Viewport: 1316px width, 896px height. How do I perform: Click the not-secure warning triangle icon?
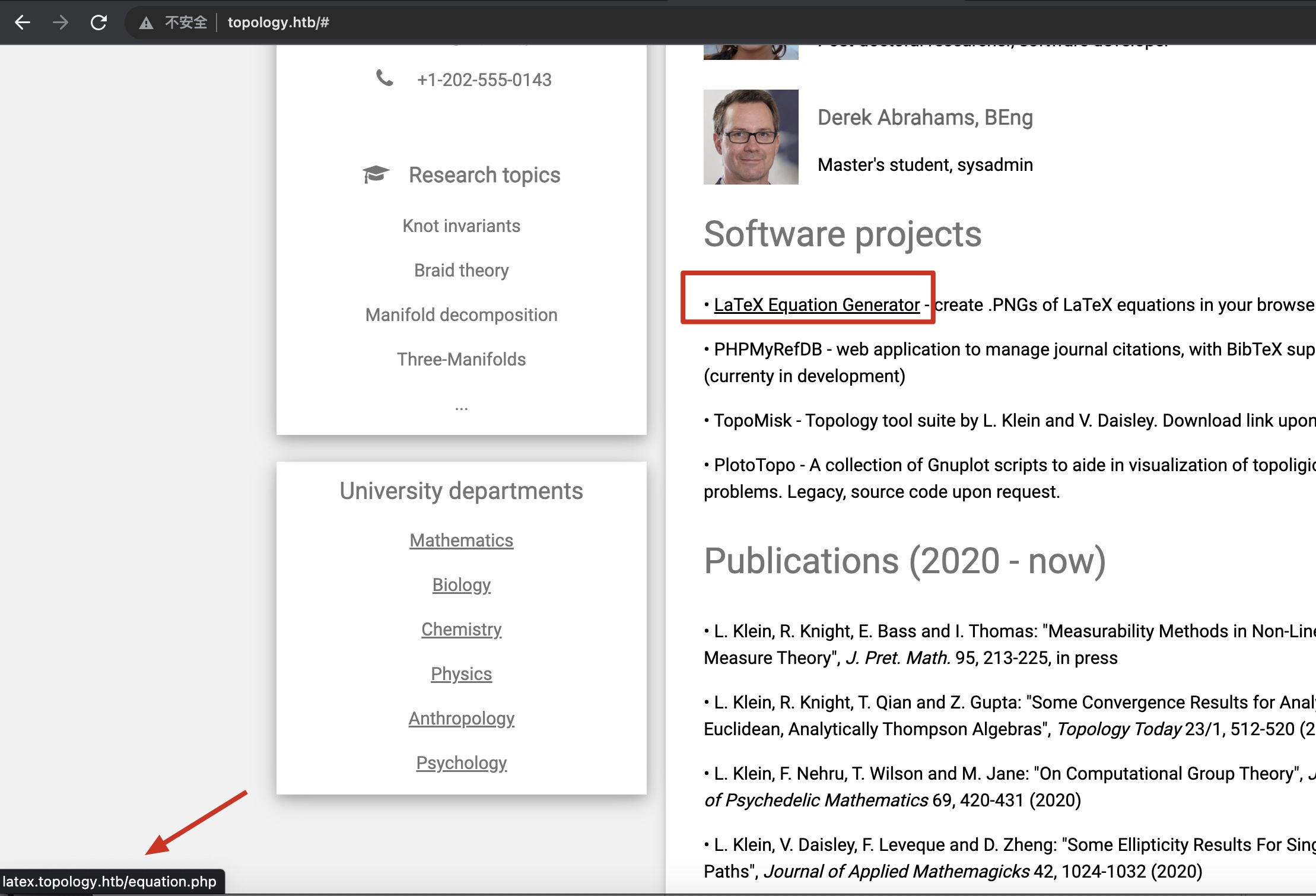point(146,23)
